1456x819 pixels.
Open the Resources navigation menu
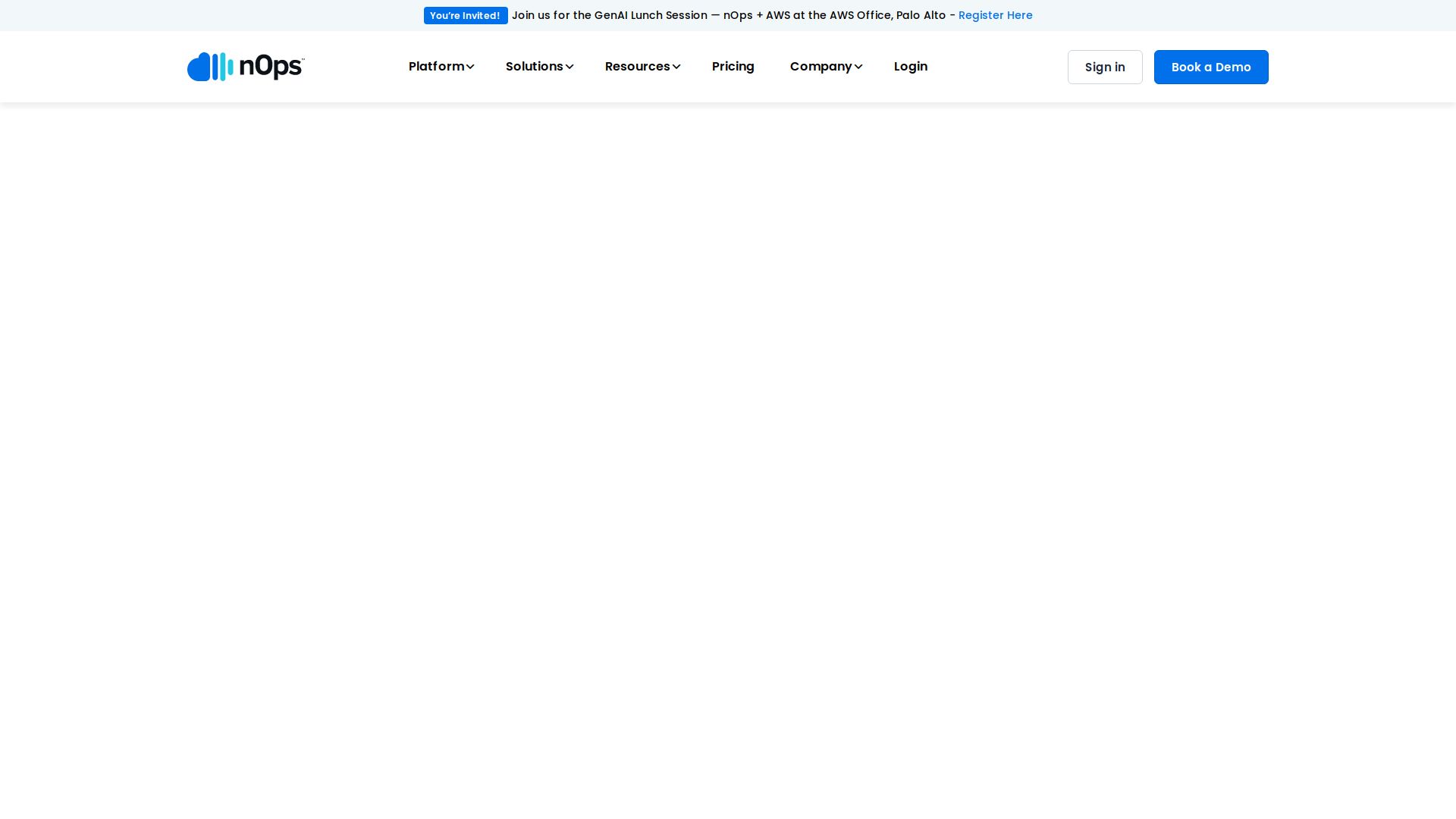click(637, 67)
